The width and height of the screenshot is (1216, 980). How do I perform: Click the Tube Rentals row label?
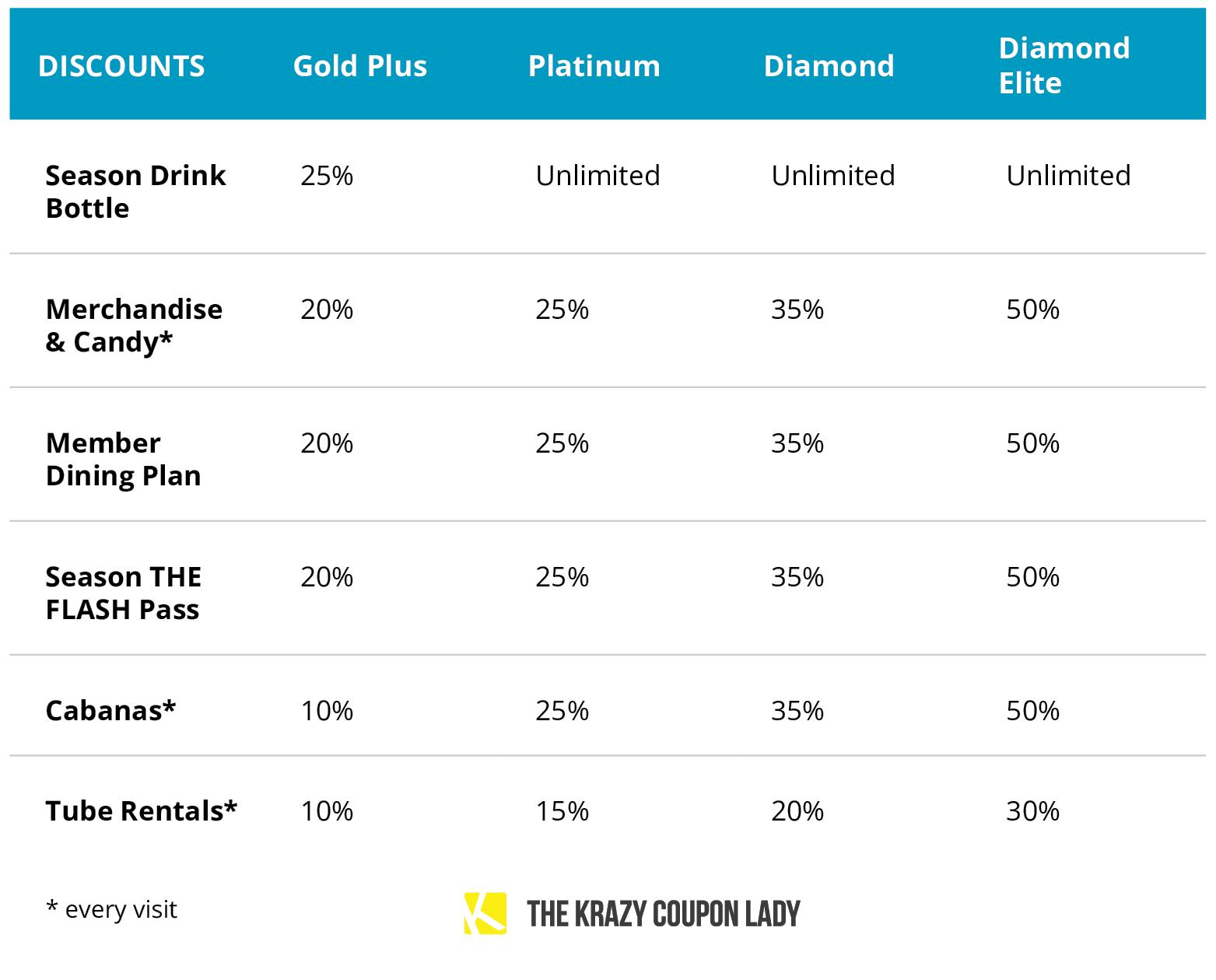click(x=141, y=810)
